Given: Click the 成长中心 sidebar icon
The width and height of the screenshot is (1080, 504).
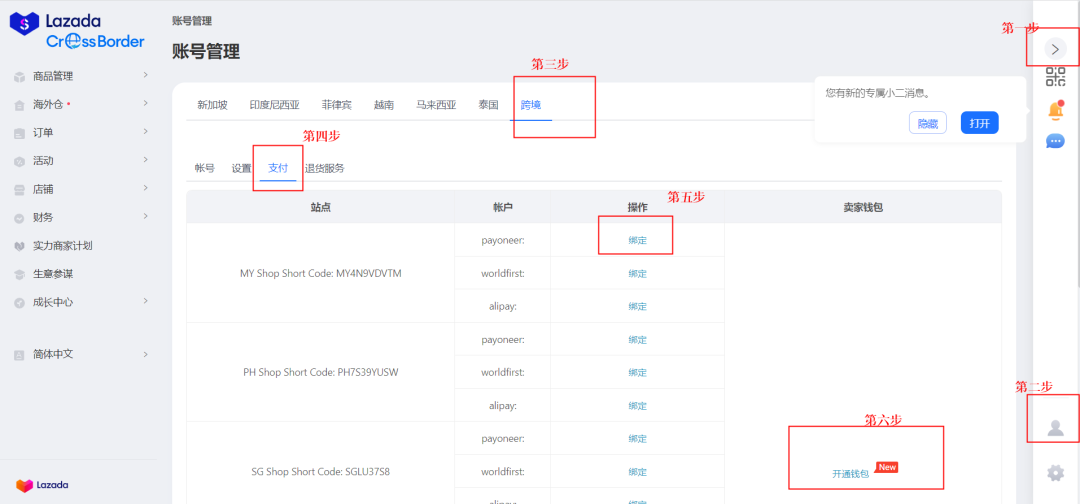Looking at the screenshot, I should (20, 302).
